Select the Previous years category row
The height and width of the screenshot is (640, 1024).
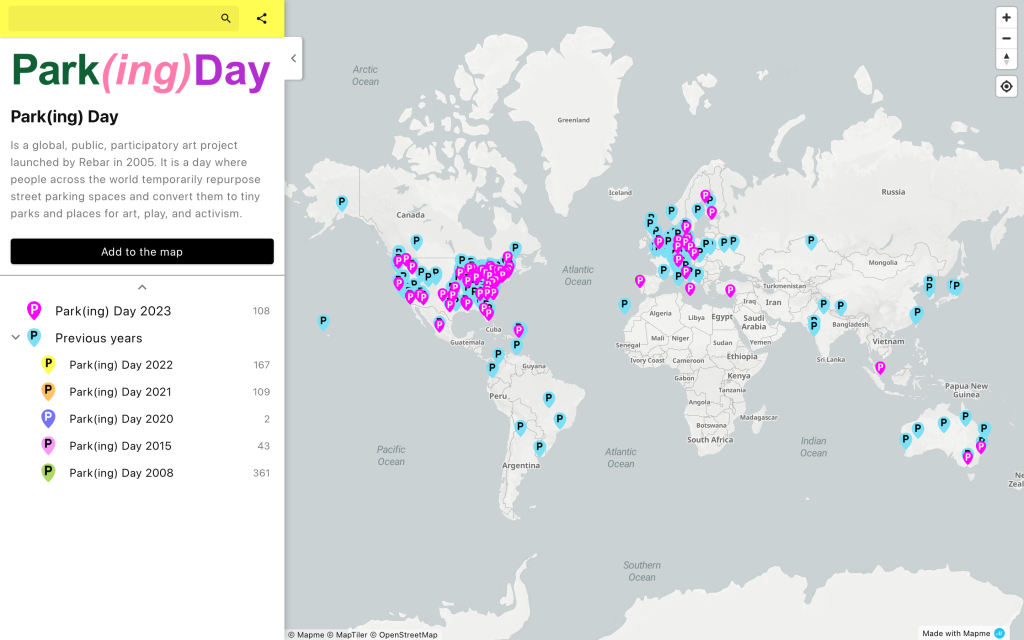coord(142,338)
